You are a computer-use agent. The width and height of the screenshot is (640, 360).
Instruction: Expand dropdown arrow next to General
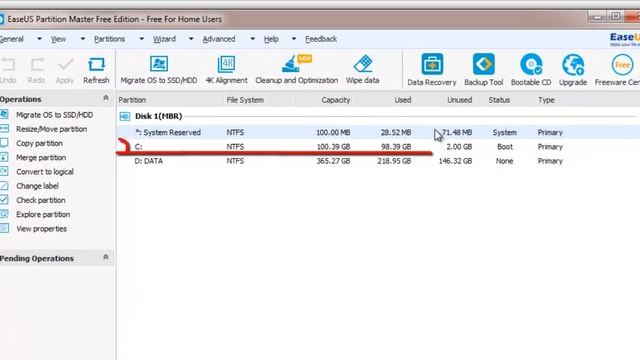[39, 39]
